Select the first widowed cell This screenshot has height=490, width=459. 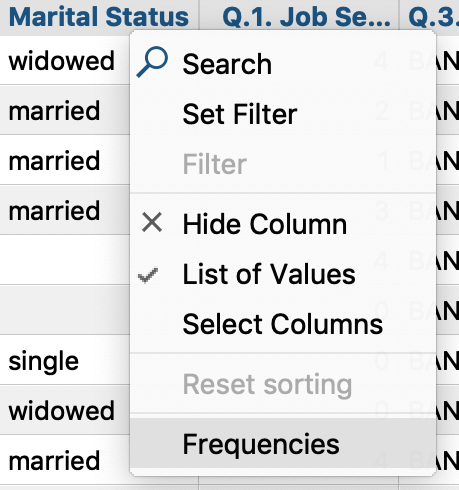(62, 61)
